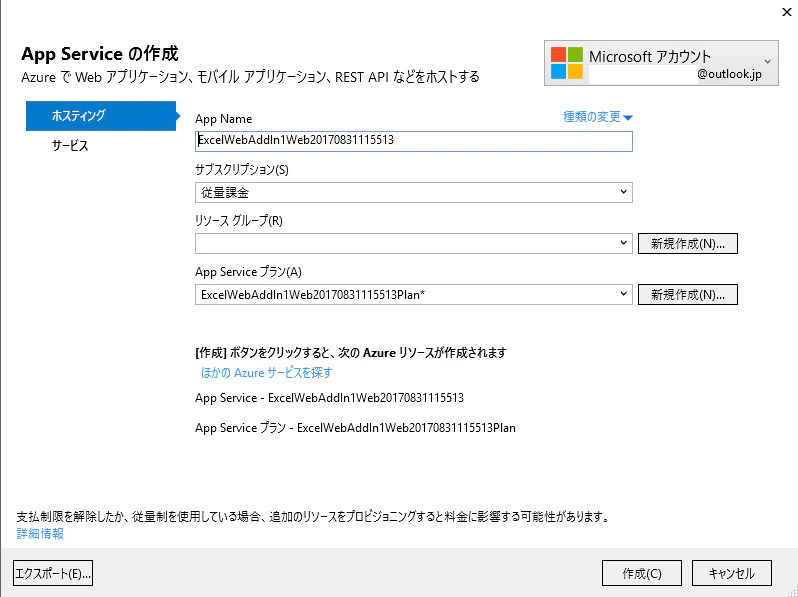798x597 pixels.
Task: Expand the App Service プラン combo box
Action: [414, 294]
